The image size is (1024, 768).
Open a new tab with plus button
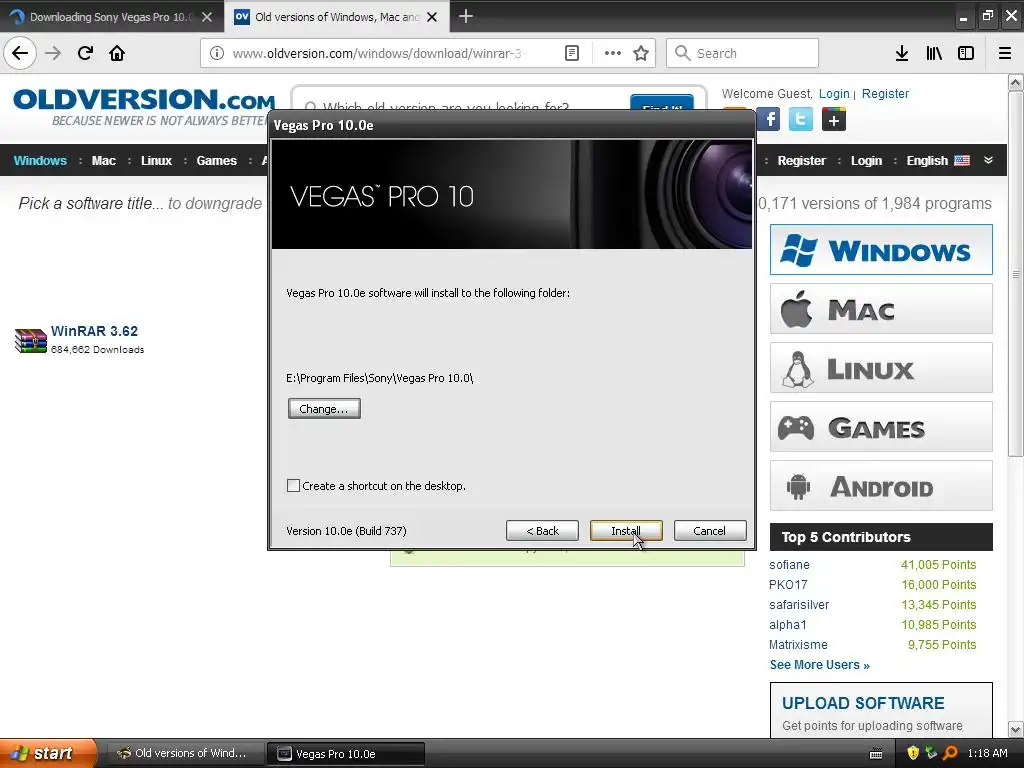[x=466, y=16]
